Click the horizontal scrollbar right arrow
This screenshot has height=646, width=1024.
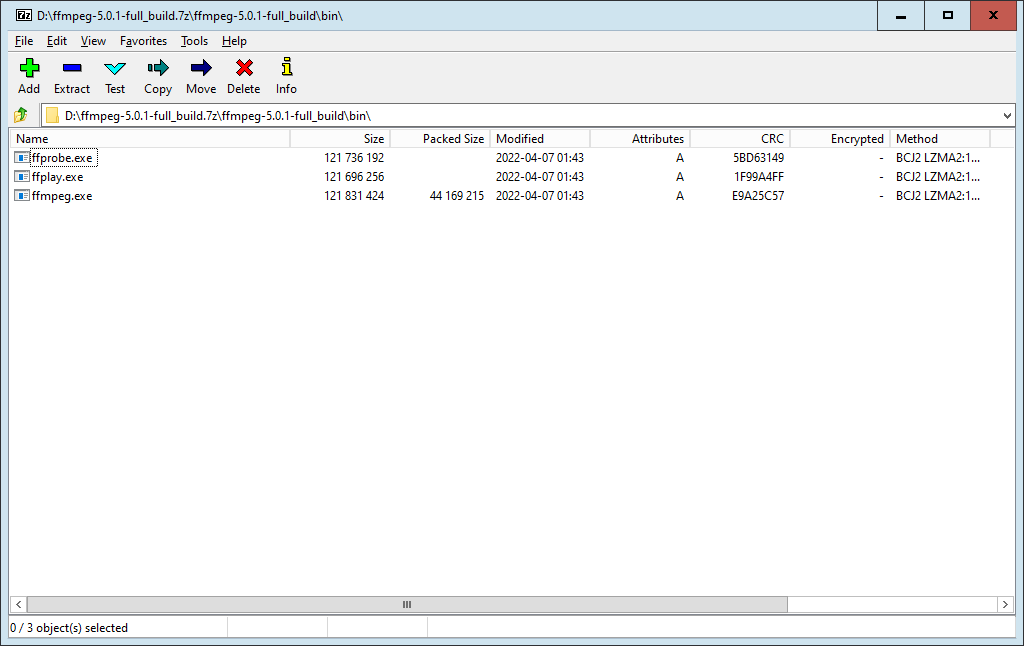[x=1005, y=604]
